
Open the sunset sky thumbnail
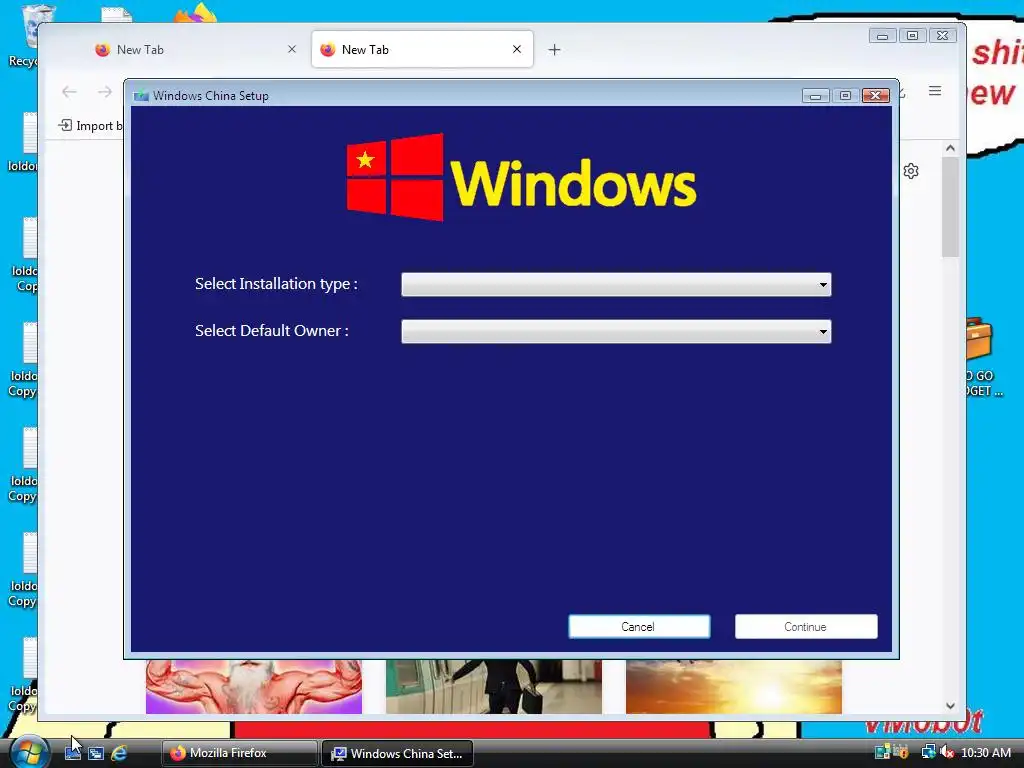click(733, 686)
